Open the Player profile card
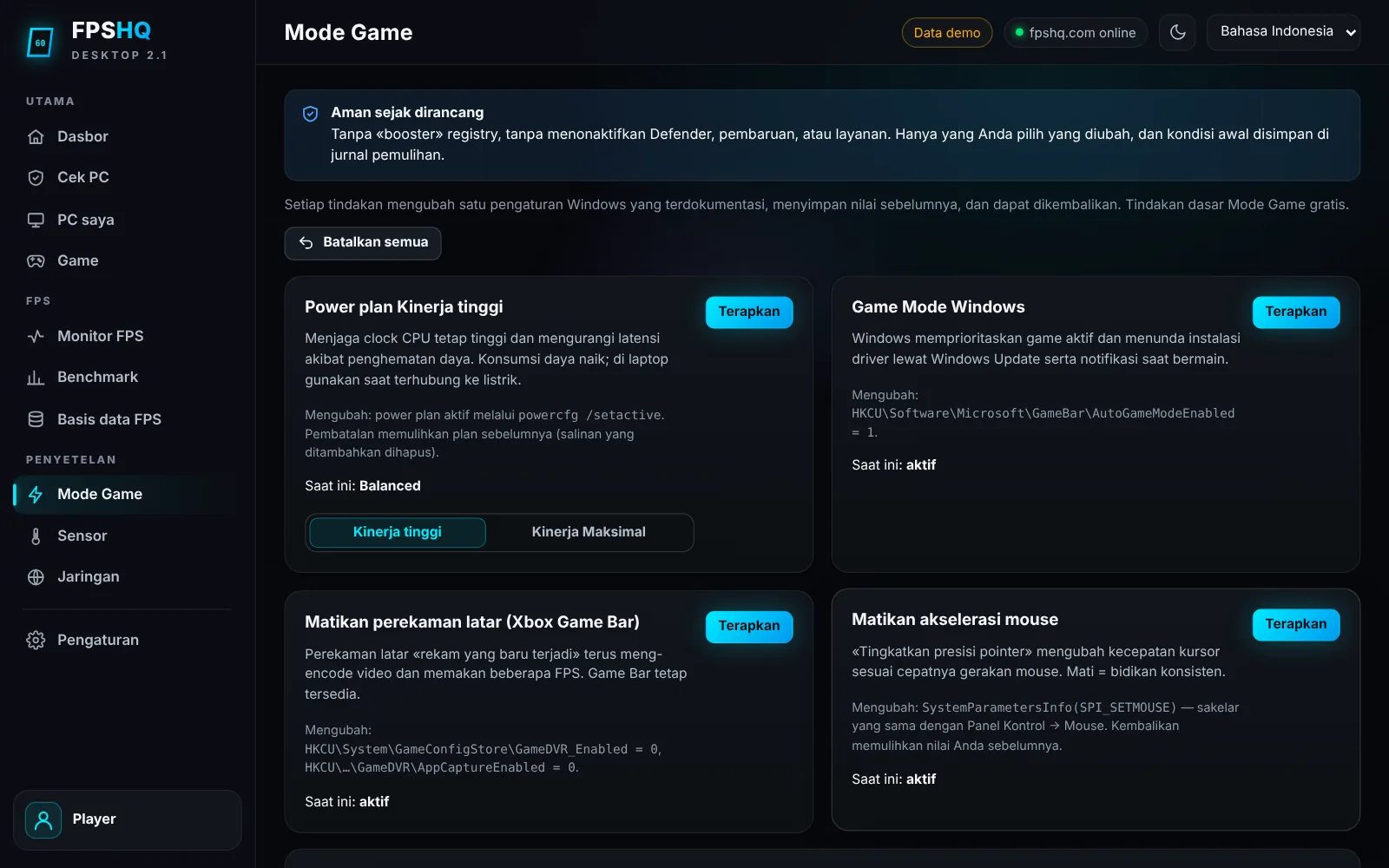 pos(128,819)
